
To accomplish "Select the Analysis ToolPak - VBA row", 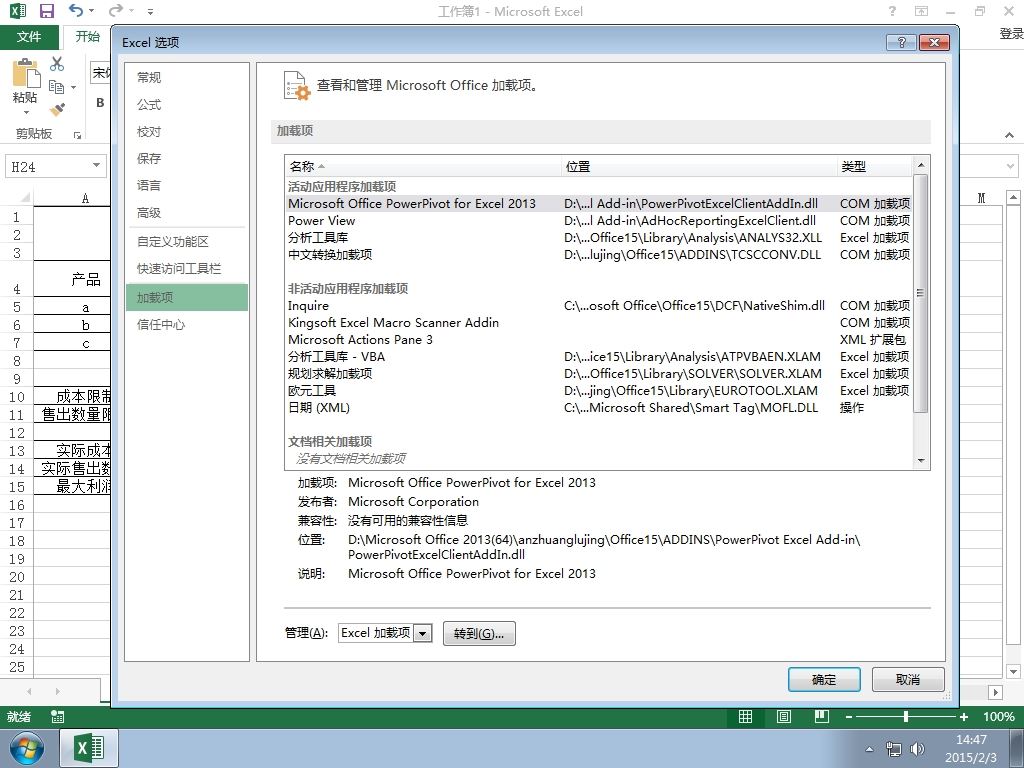I will coord(599,357).
